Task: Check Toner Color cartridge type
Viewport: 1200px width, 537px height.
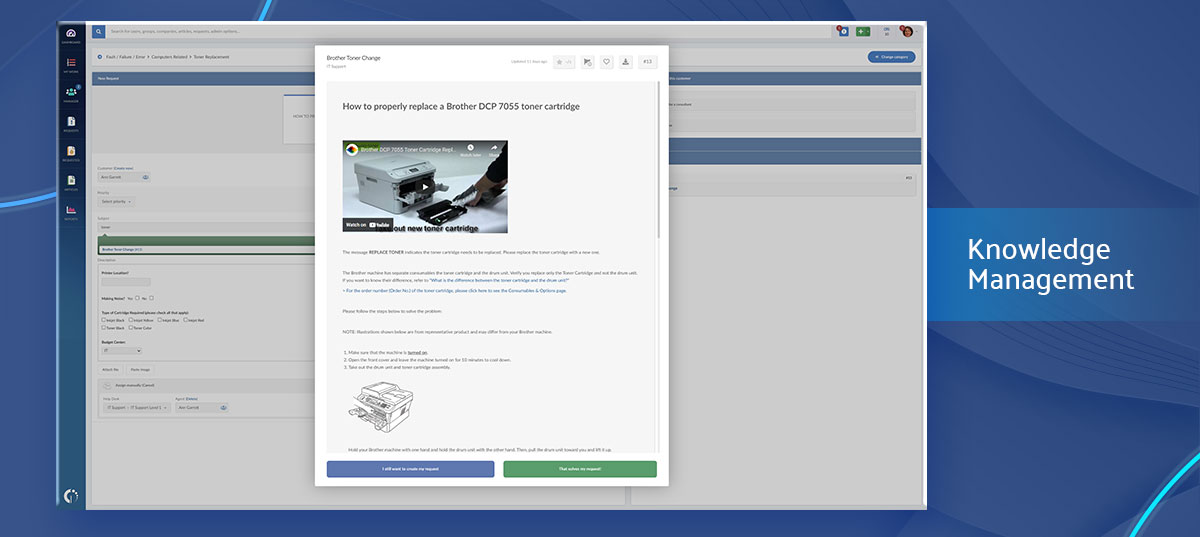Action: [x=132, y=328]
